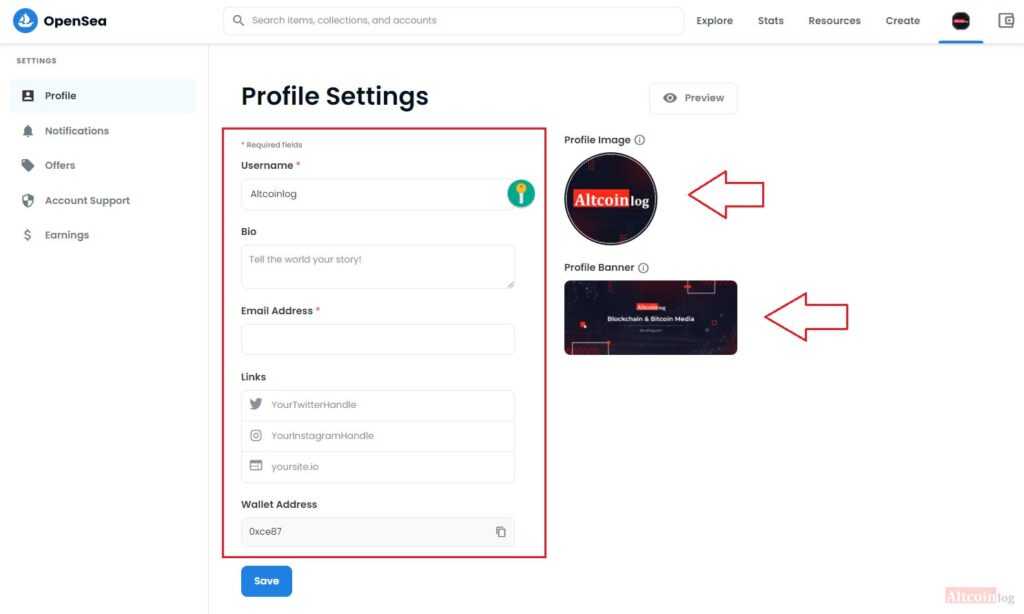The height and width of the screenshot is (614, 1024).
Task: Click the Profile Banner info icon
Action: pyautogui.click(x=643, y=268)
